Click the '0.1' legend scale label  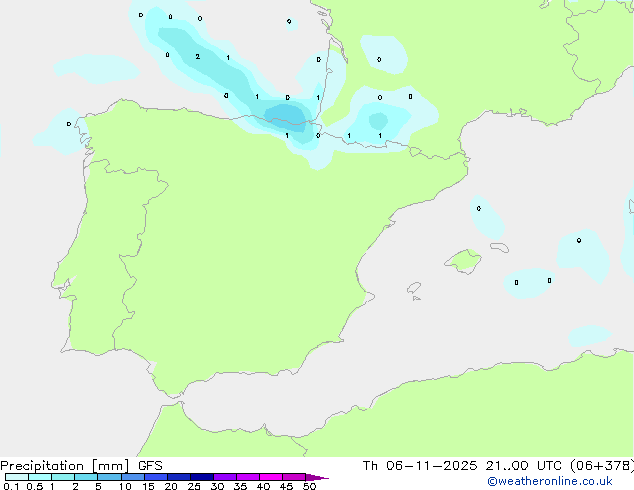tap(11, 486)
